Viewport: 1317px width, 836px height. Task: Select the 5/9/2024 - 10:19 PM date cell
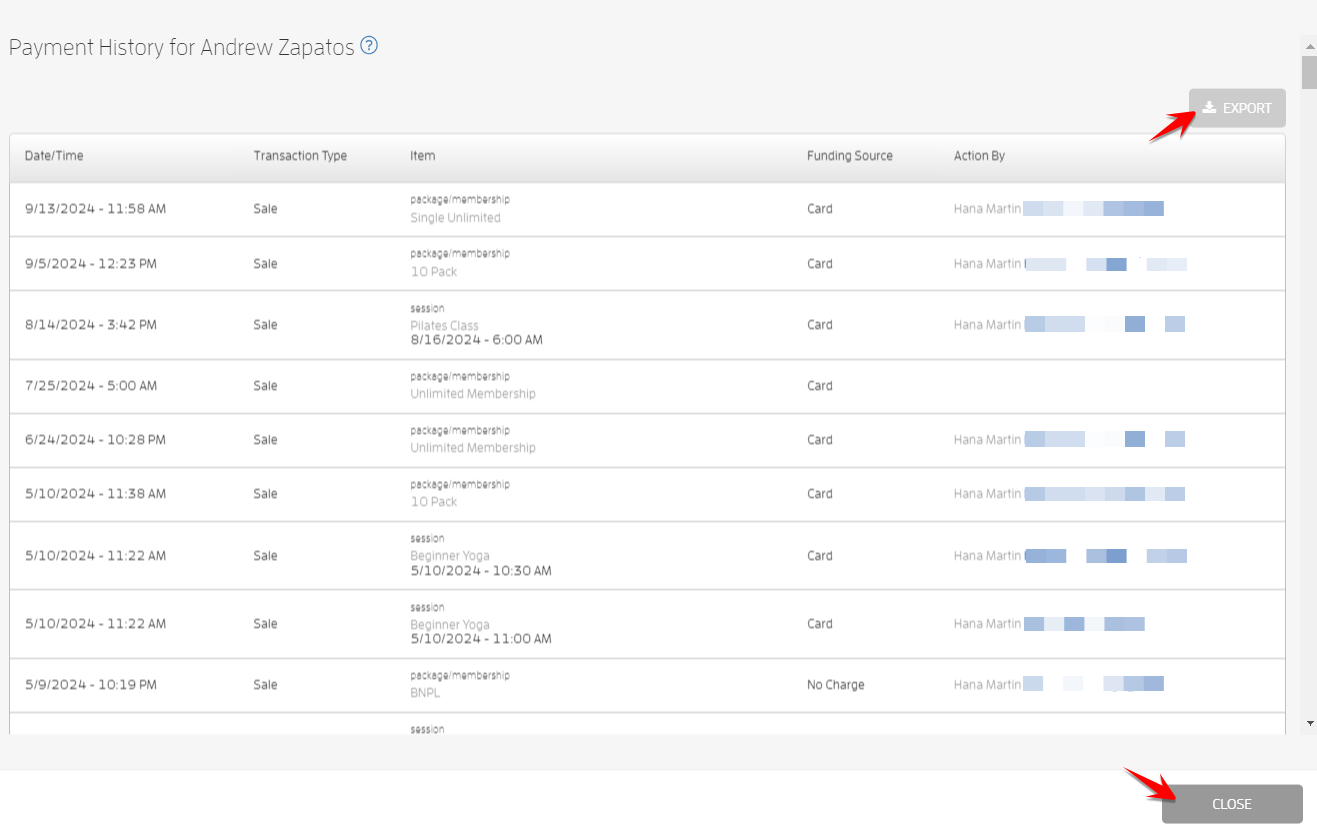(91, 685)
